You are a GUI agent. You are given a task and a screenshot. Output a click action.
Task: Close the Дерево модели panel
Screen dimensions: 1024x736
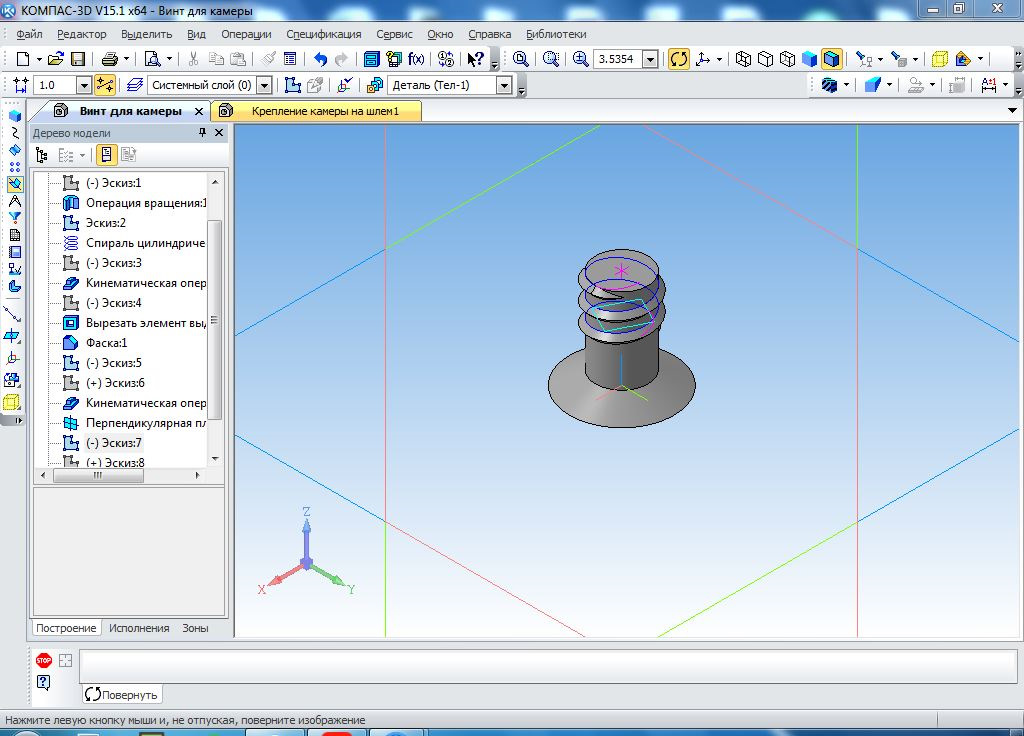[x=219, y=133]
